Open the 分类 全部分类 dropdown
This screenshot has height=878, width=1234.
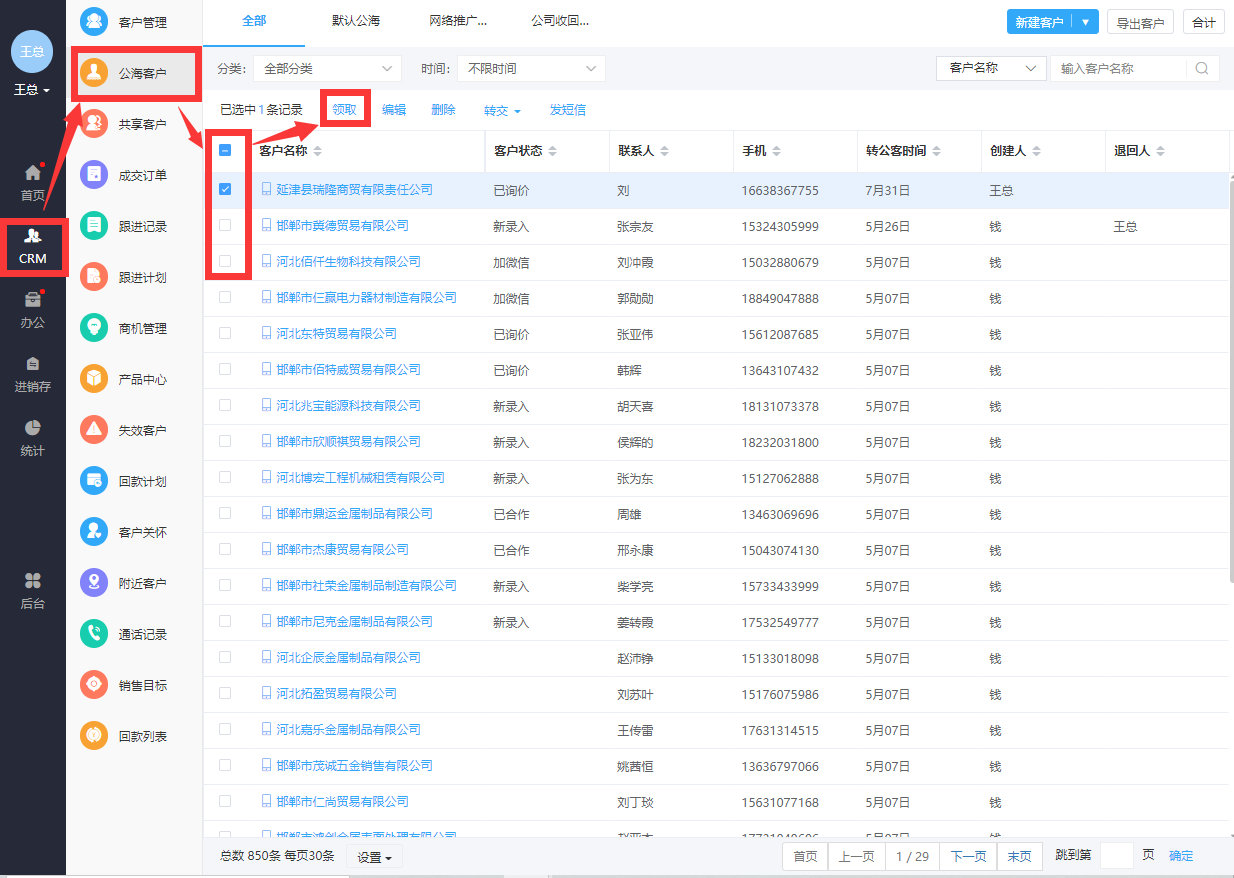tap(327, 68)
